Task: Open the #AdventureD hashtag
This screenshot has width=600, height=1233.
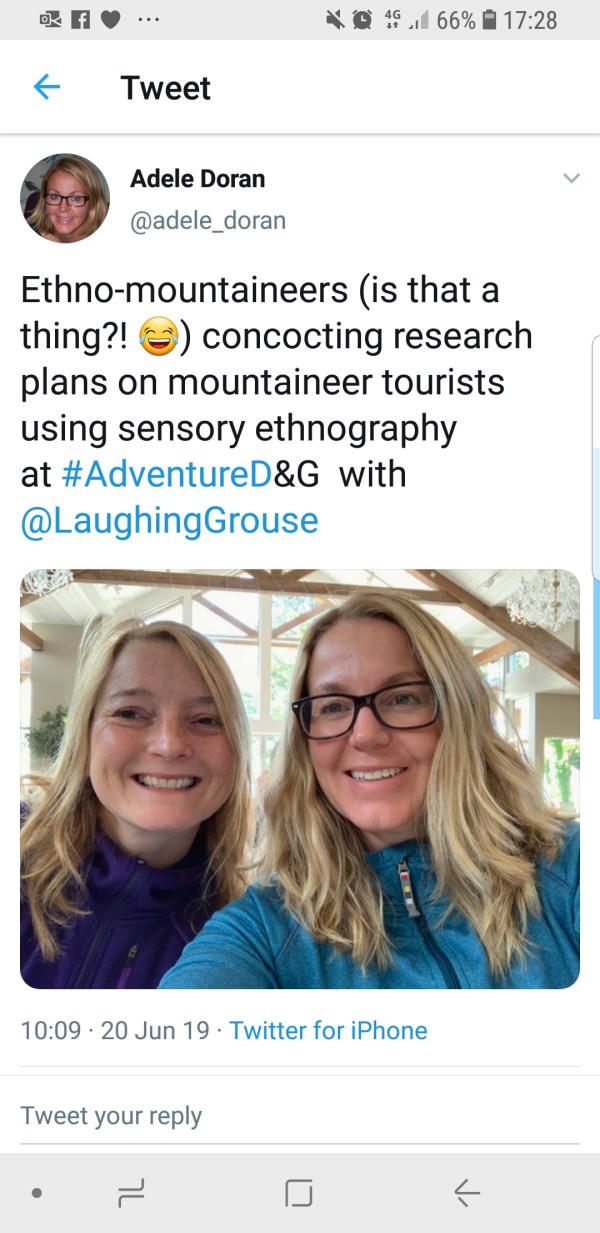Action: pyautogui.click(x=167, y=474)
